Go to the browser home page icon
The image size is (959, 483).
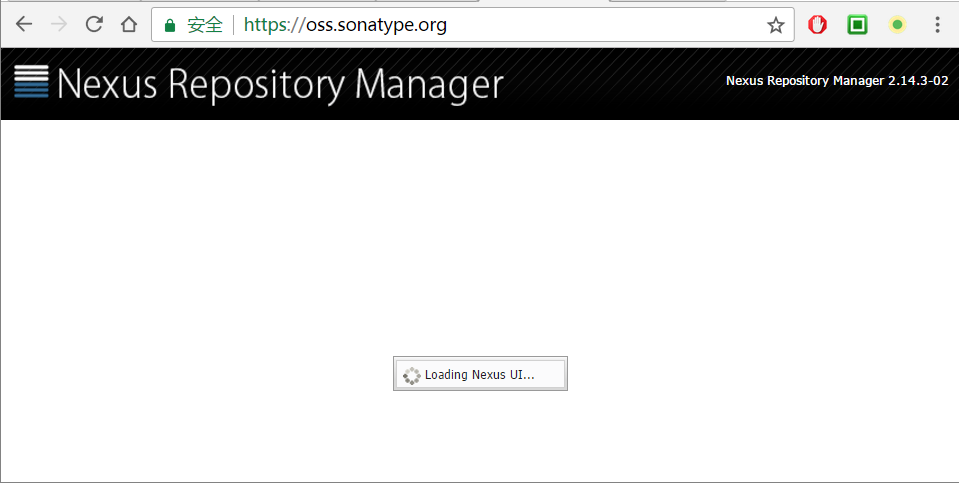[128, 24]
